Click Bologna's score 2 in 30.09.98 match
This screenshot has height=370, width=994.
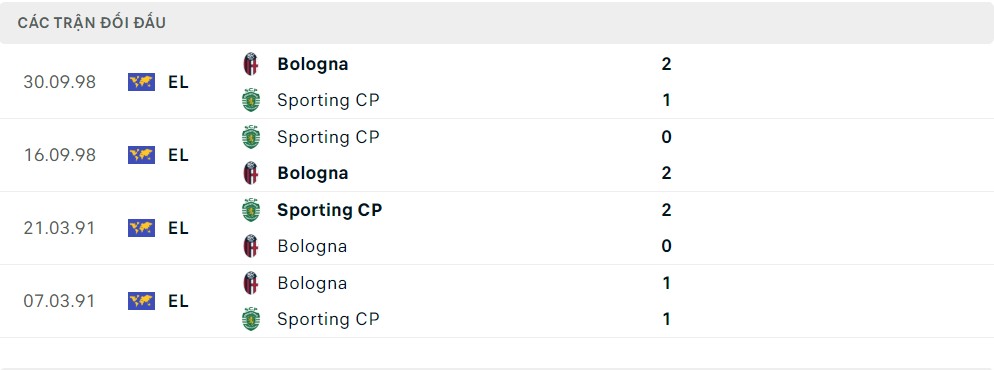pyautogui.click(x=666, y=64)
